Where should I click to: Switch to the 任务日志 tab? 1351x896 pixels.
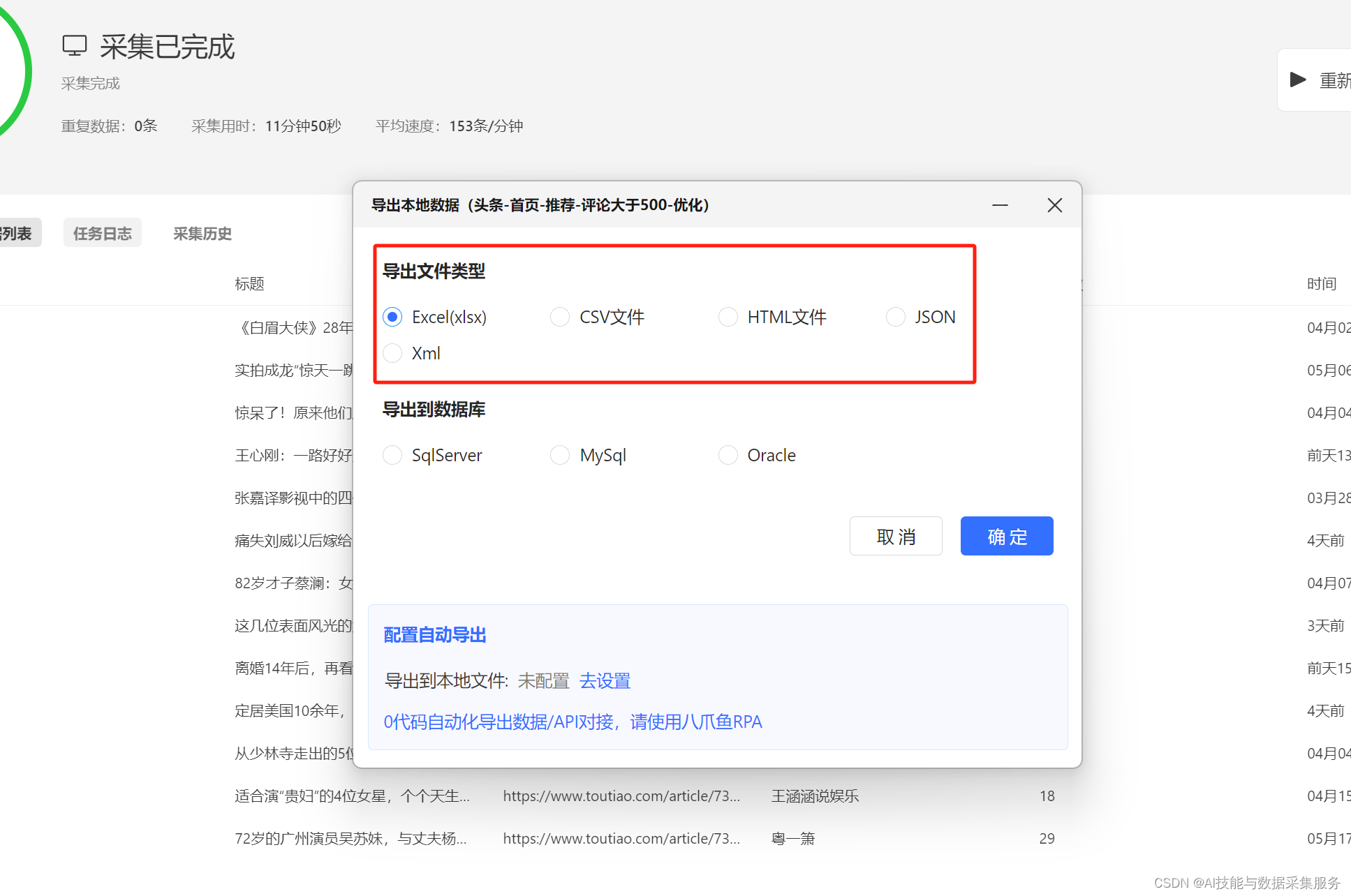pyautogui.click(x=103, y=233)
